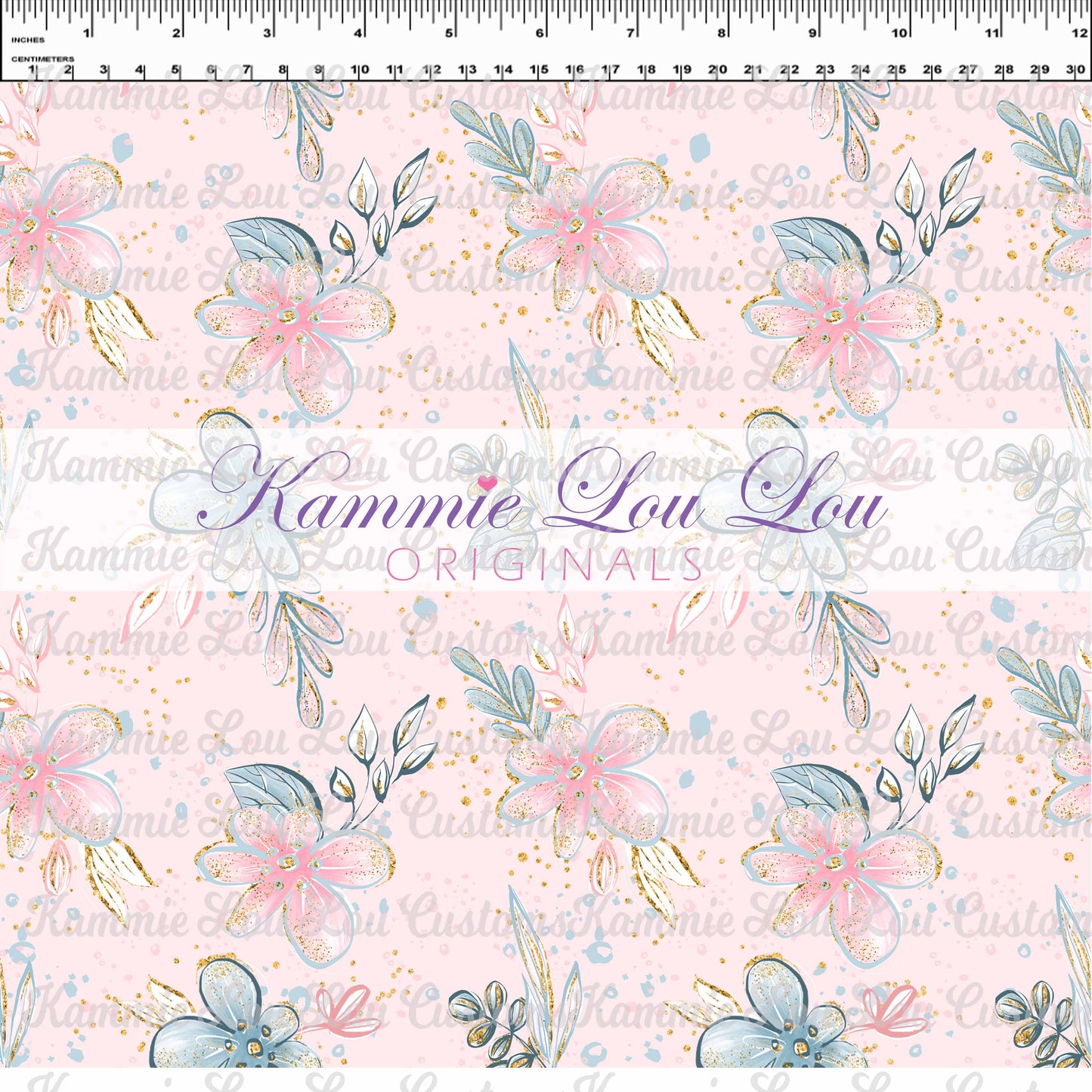Click the number 6 on the inch ruler
The height and width of the screenshot is (1092, 1092).
point(538,32)
